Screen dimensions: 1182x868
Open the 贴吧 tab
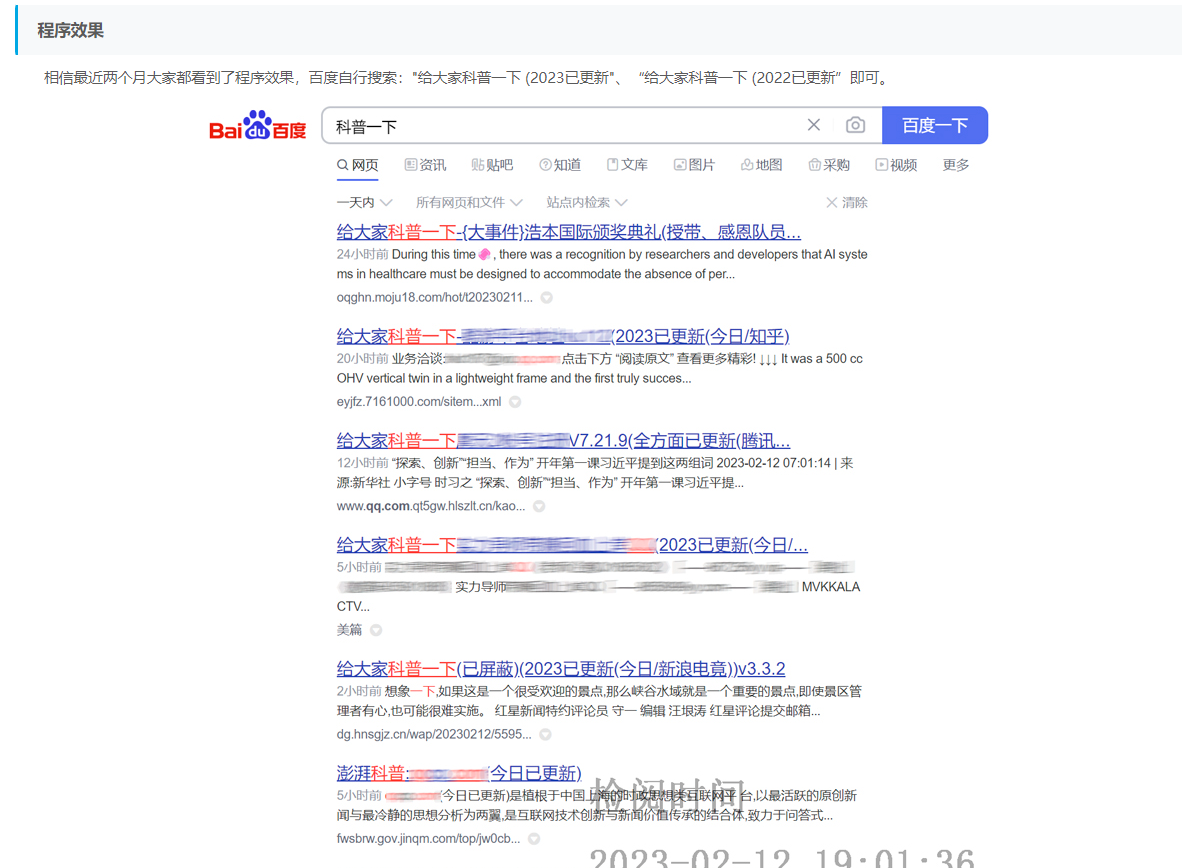pos(492,165)
